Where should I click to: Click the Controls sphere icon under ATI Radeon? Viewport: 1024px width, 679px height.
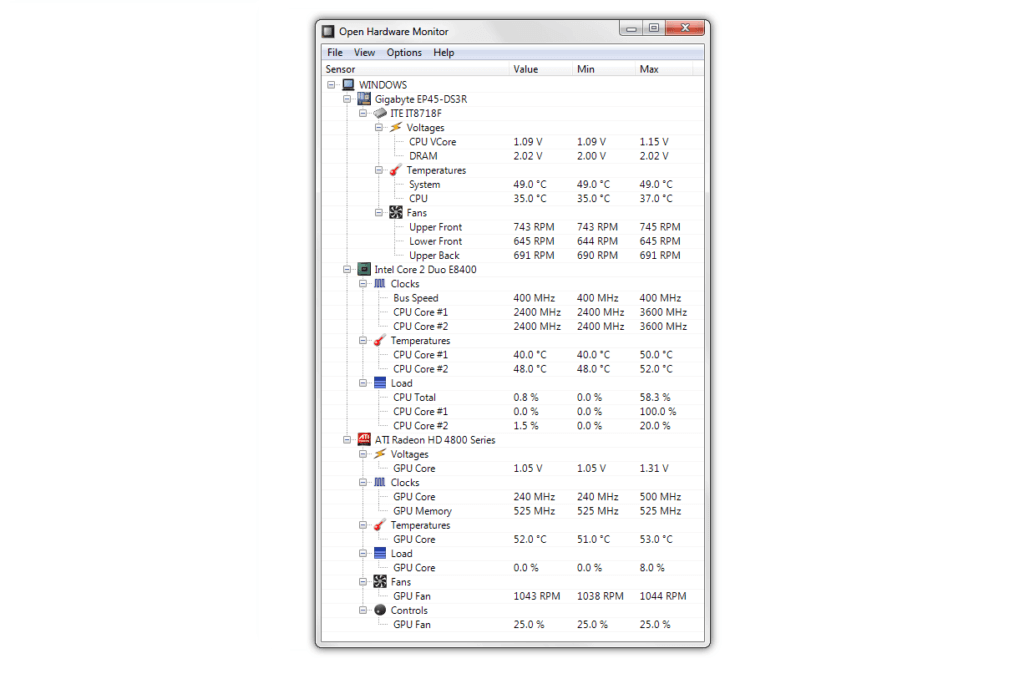380,610
